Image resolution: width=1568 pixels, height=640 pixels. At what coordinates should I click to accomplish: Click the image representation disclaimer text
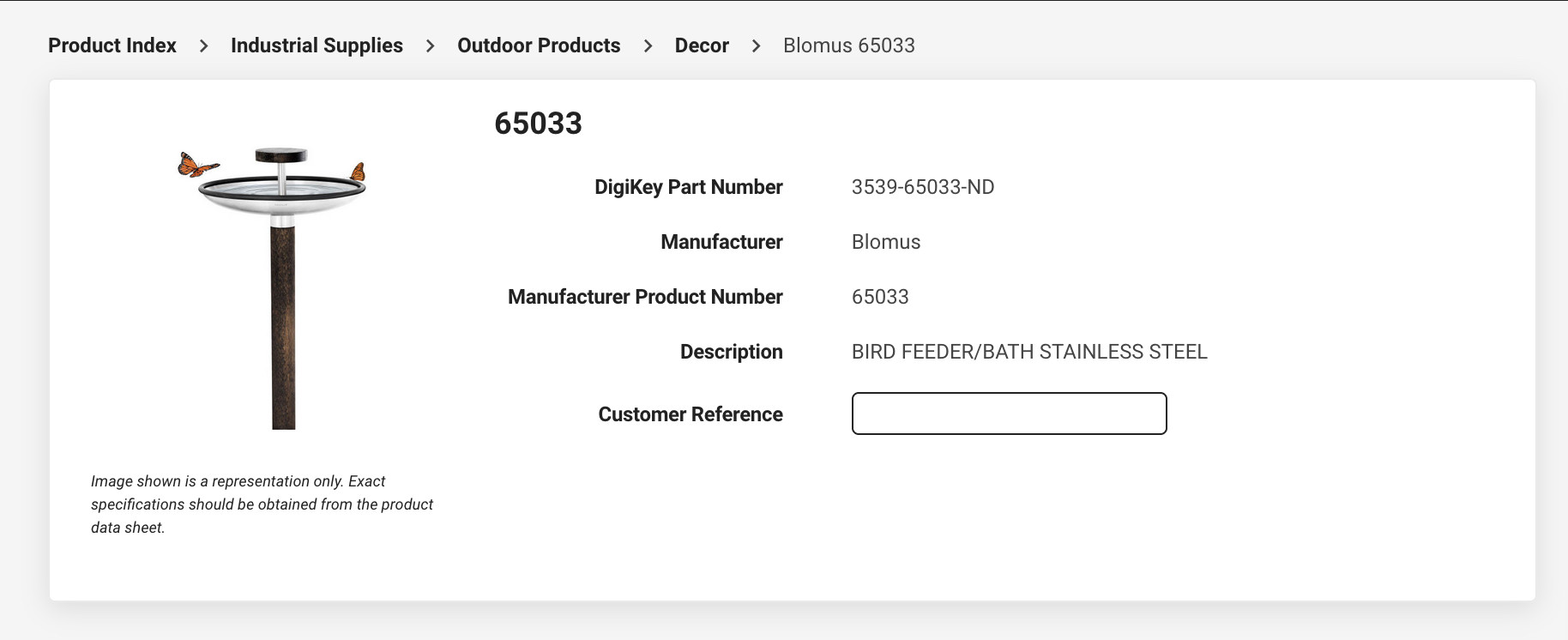(x=262, y=504)
